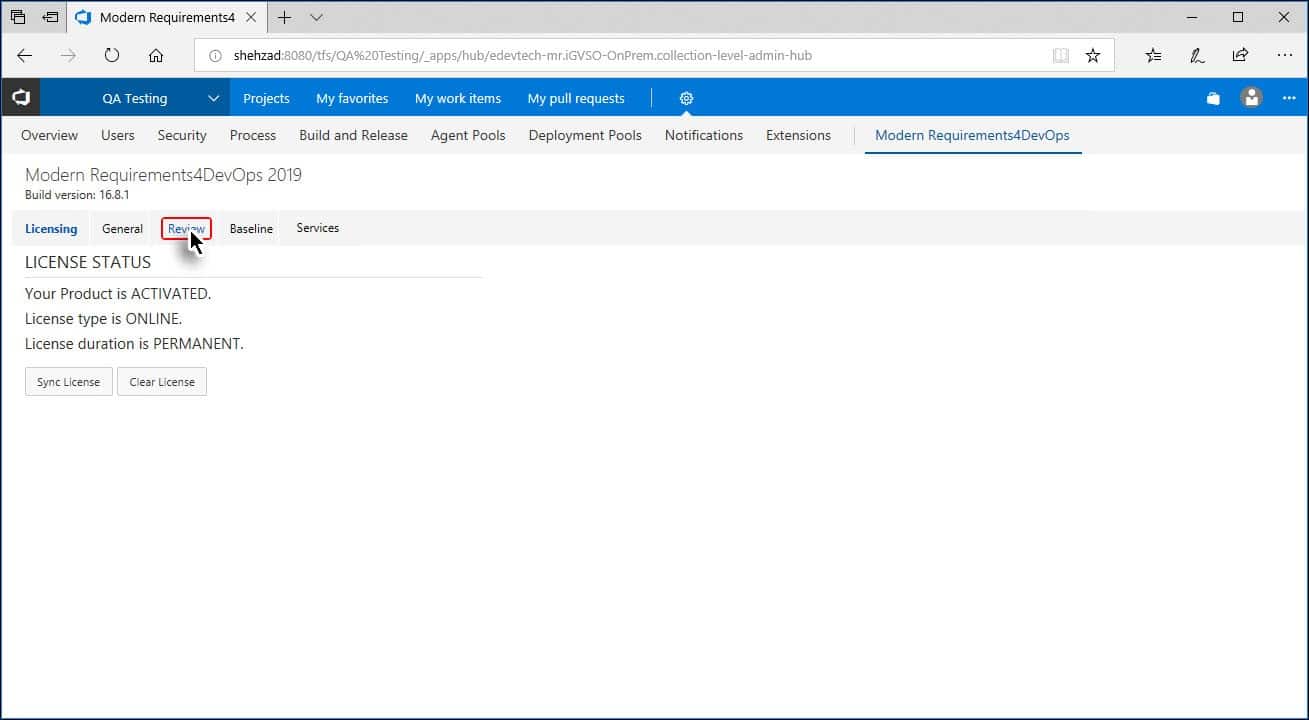Close the Modern Requirements4 browser tab
This screenshot has height=720, width=1309.
point(251,18)
